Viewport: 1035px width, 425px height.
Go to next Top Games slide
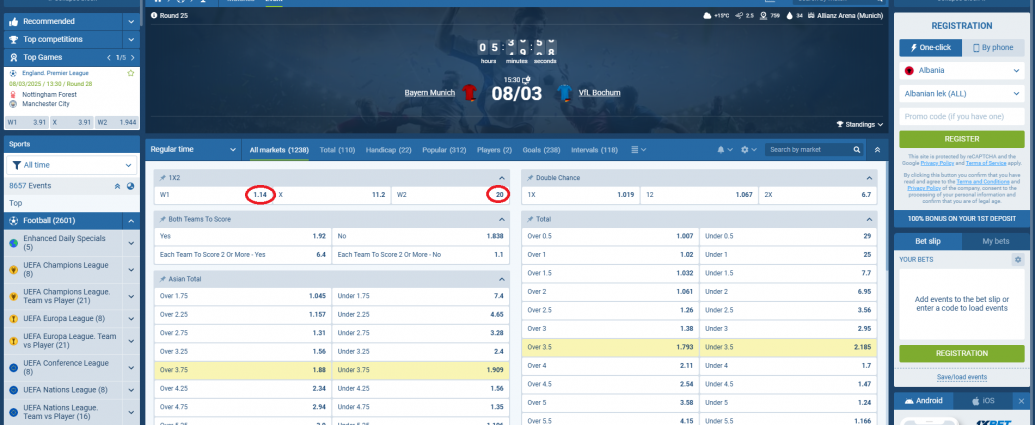[133, 57]
